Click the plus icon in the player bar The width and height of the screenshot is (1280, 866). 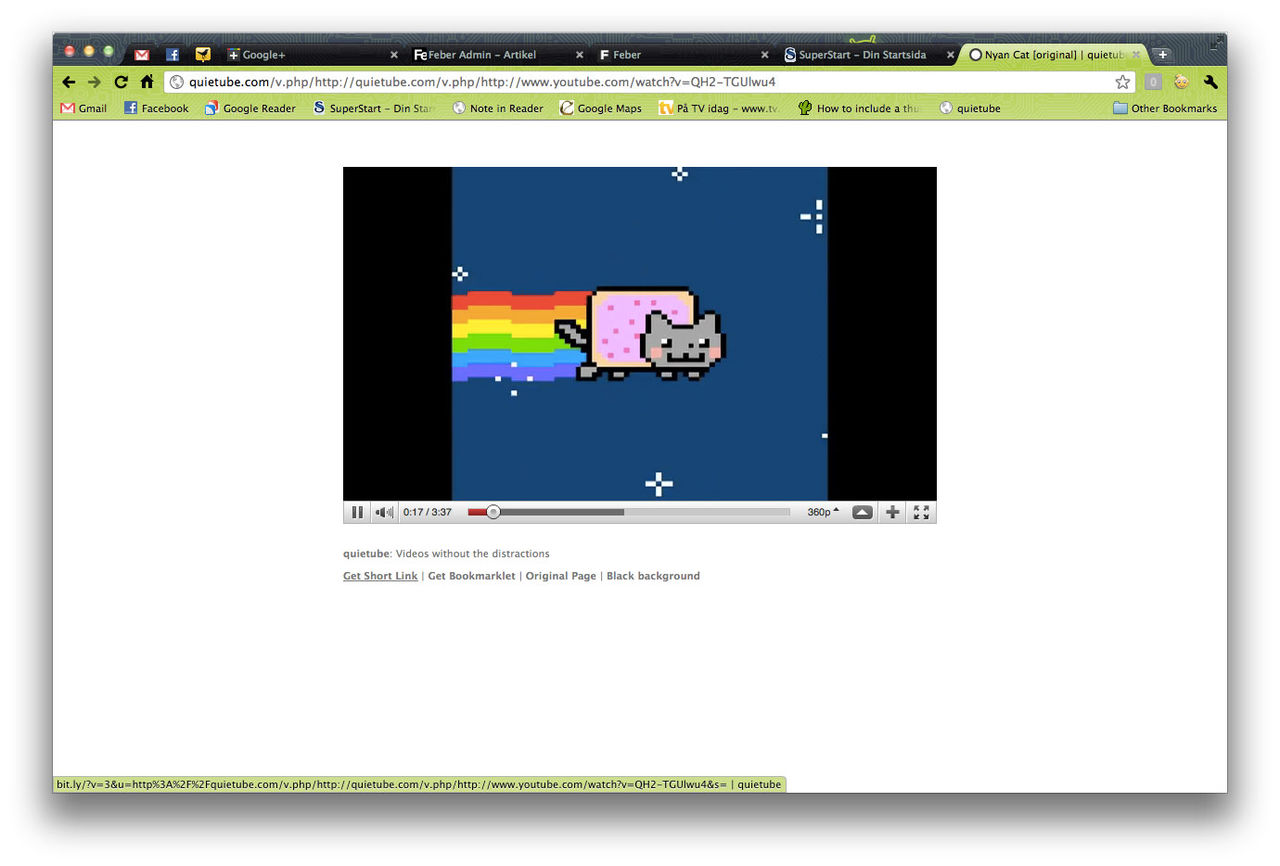tap(893, 512)
